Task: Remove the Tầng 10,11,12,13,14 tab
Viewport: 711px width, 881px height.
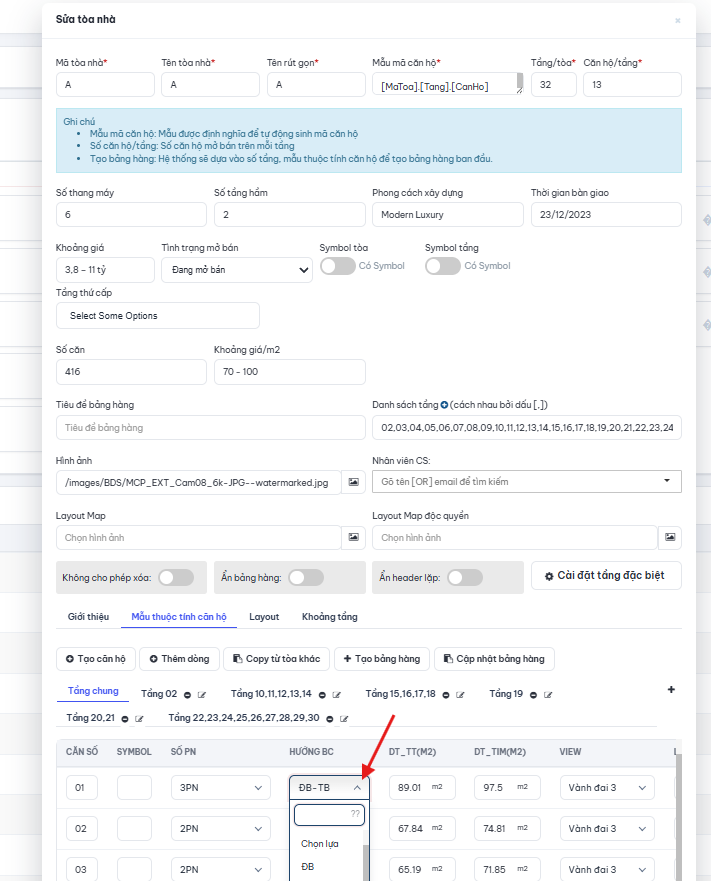Action: pos(322,695)
